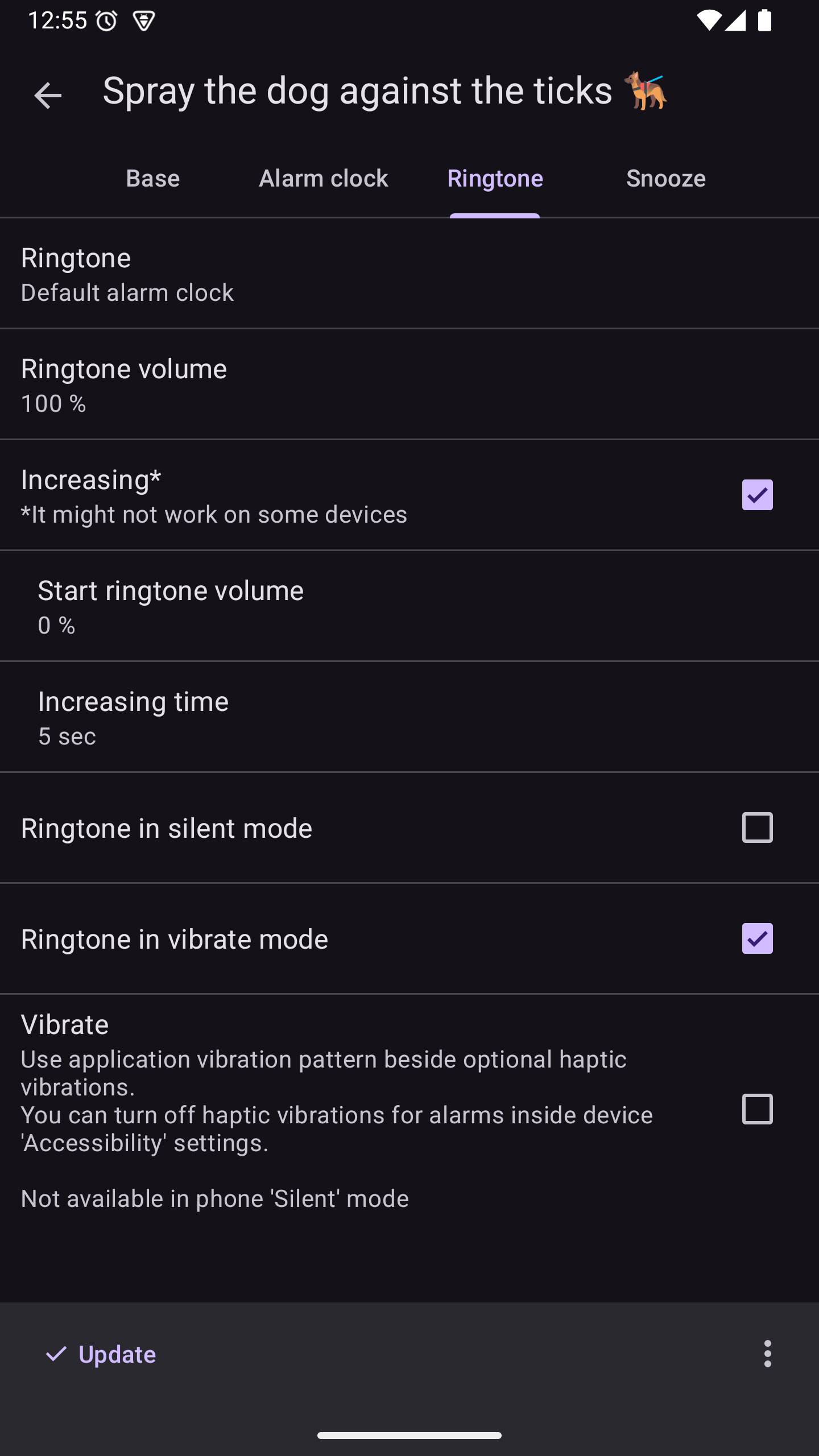Tap the alarm icon in status bar
Screen dimensions: 819x1456
[106, 22]
